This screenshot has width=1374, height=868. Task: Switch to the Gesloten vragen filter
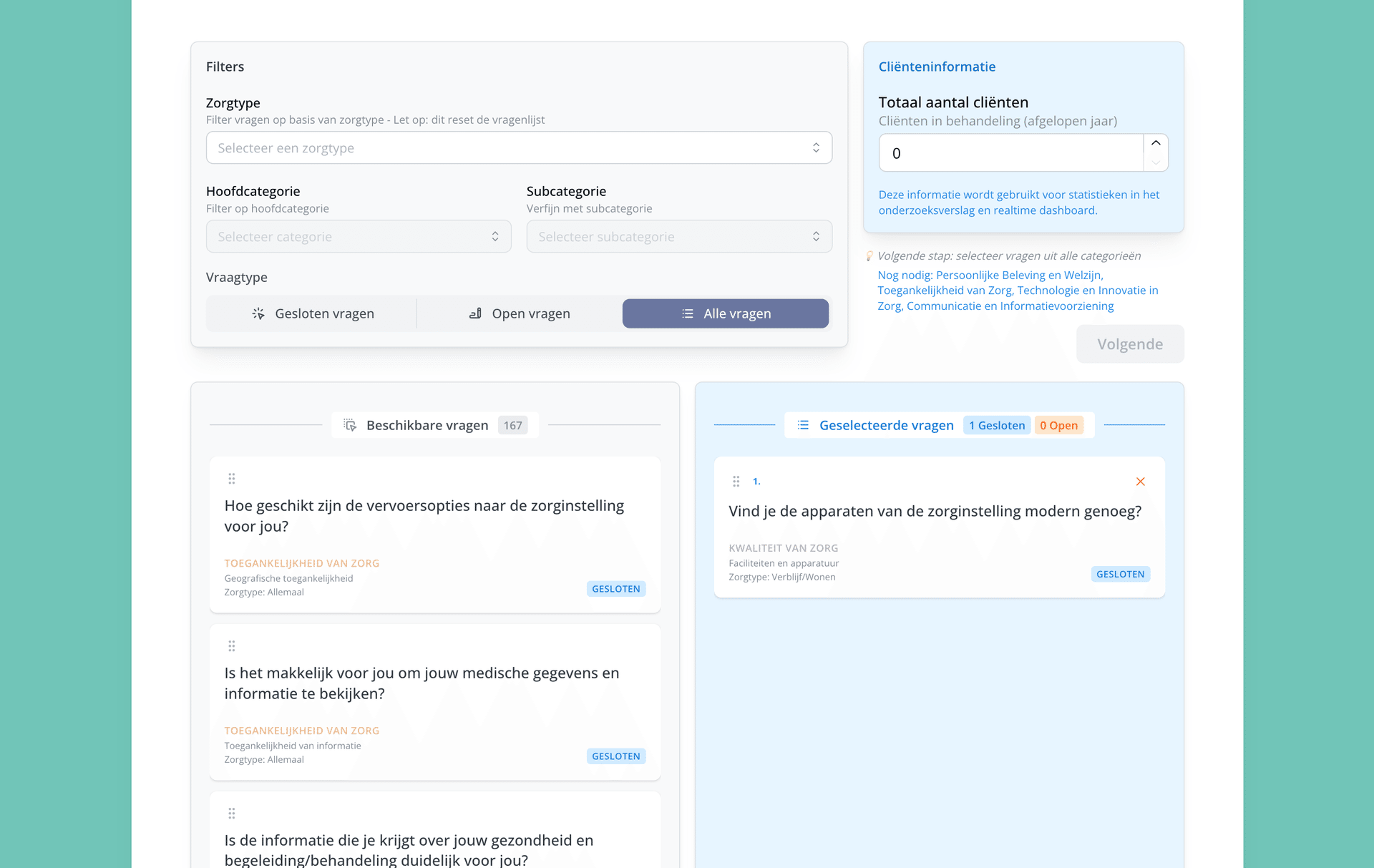point(311,313)
